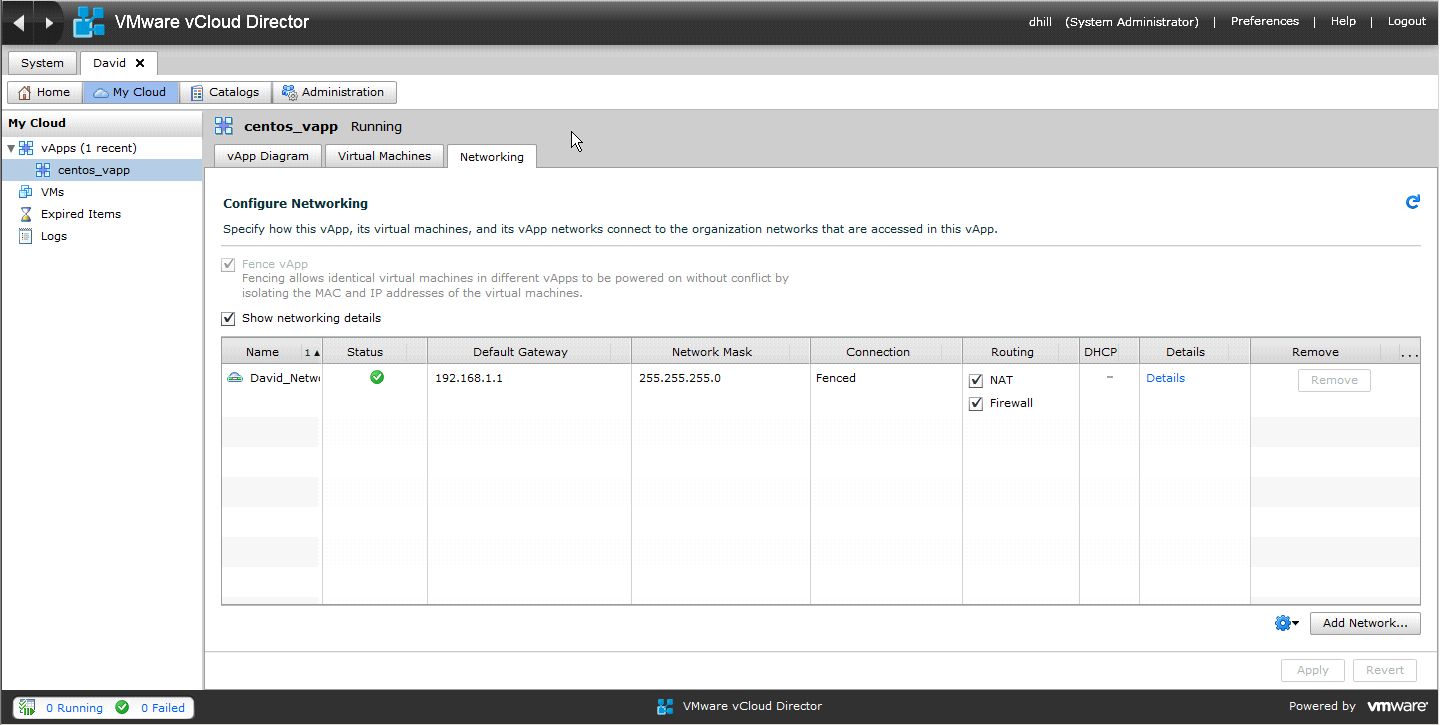Click the Revert button

point(1385,670)
